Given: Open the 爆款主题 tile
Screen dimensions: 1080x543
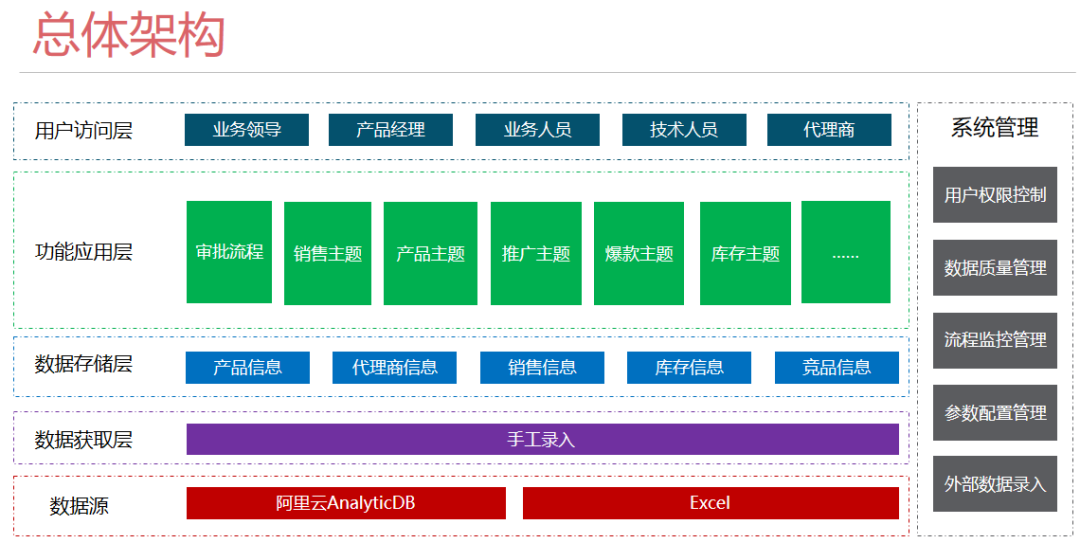Looking at the screenshot, I should tap(639, 254).
